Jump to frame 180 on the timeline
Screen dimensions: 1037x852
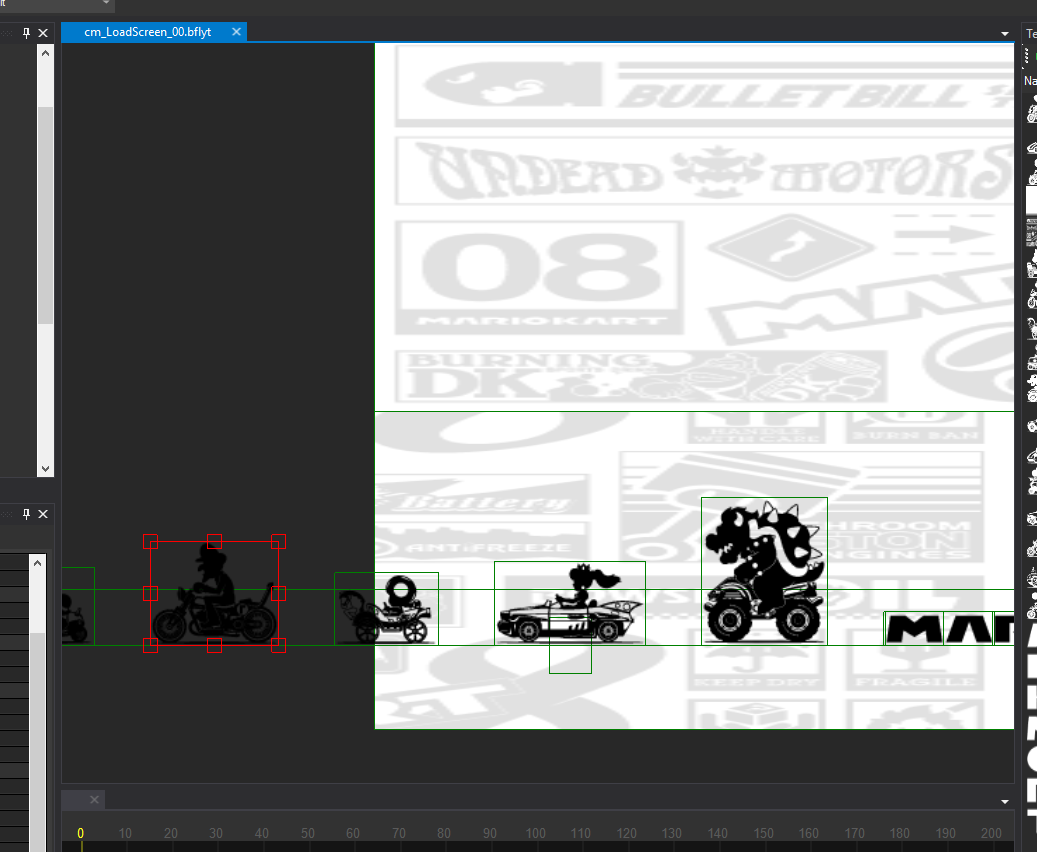[899, 833]
